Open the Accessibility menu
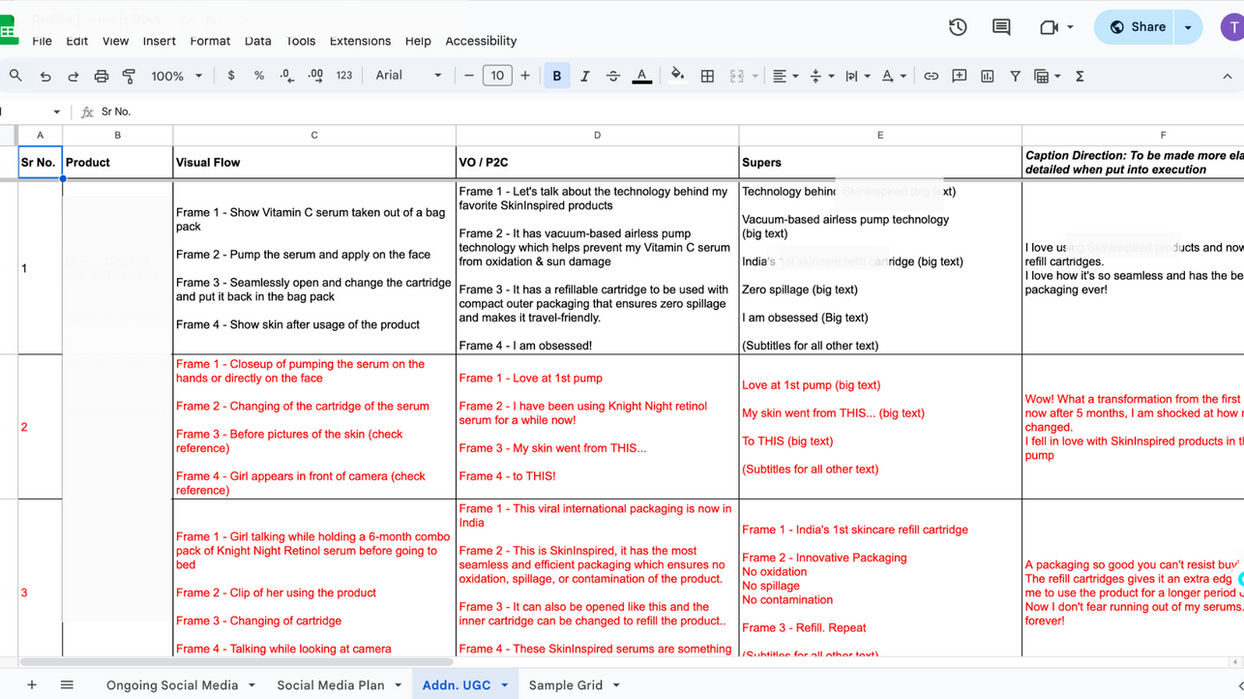Image resolution: width=1244 pixels, height=699 pixels. point(481,41)
